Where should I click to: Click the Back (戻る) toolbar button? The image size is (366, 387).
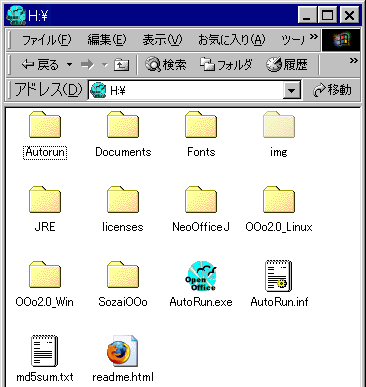(x=40, y=64)
